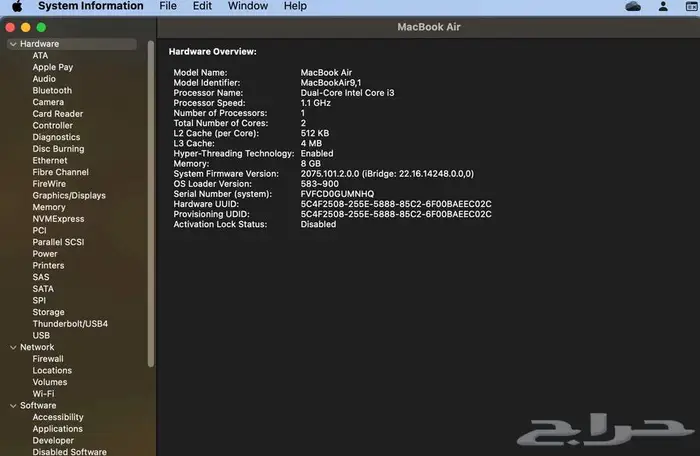Click the Hardware Overview heading
Image resolution: width=700 pixels, height=456 pixels.
pyautogui.click(x=212, y=51)
